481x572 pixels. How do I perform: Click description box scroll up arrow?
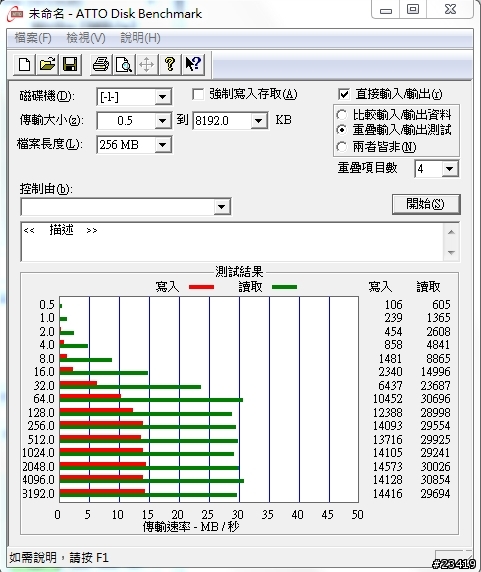(x=451, y=232)
